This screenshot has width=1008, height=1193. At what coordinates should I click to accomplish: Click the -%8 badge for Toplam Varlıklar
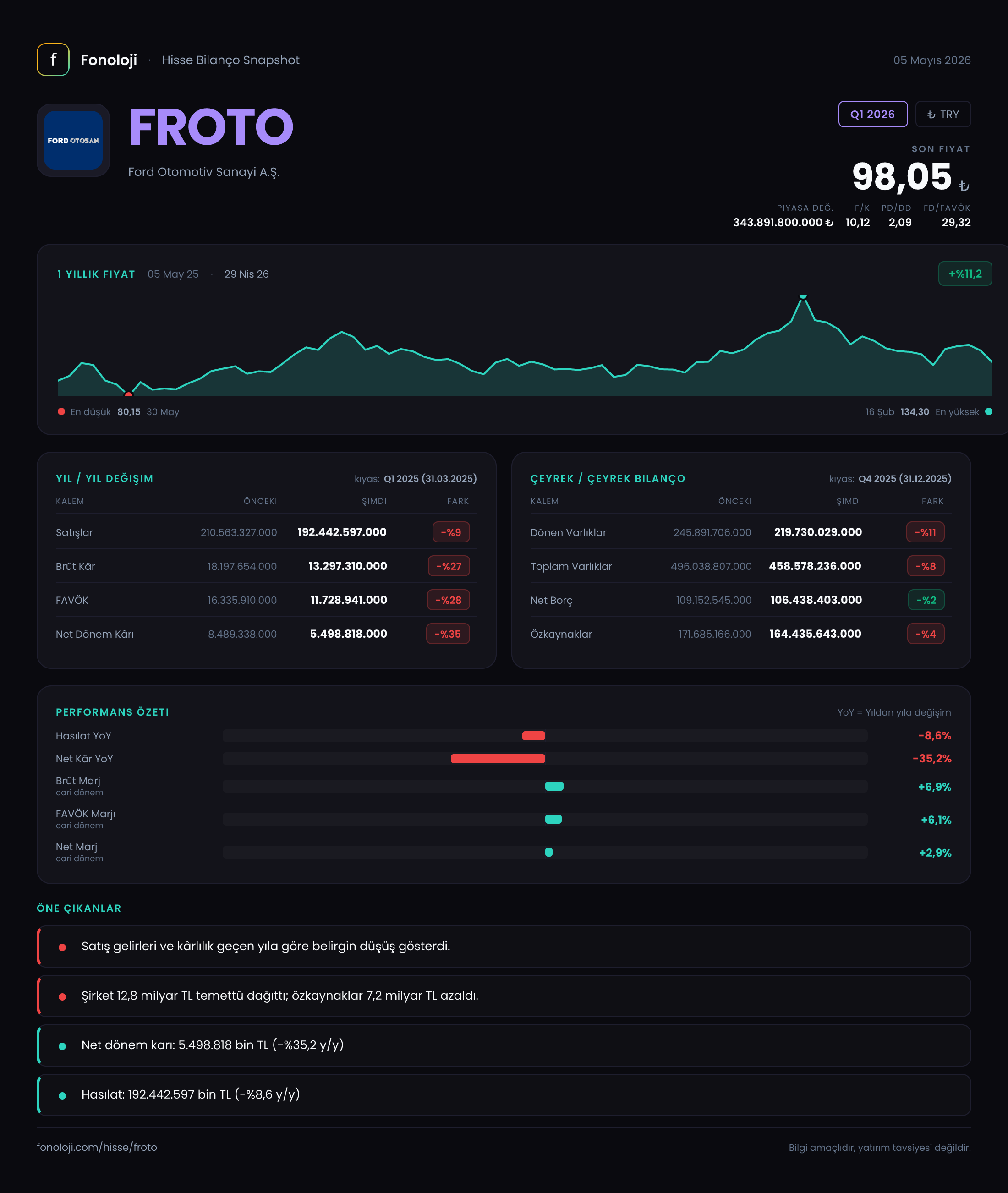(x=926, y=566)
